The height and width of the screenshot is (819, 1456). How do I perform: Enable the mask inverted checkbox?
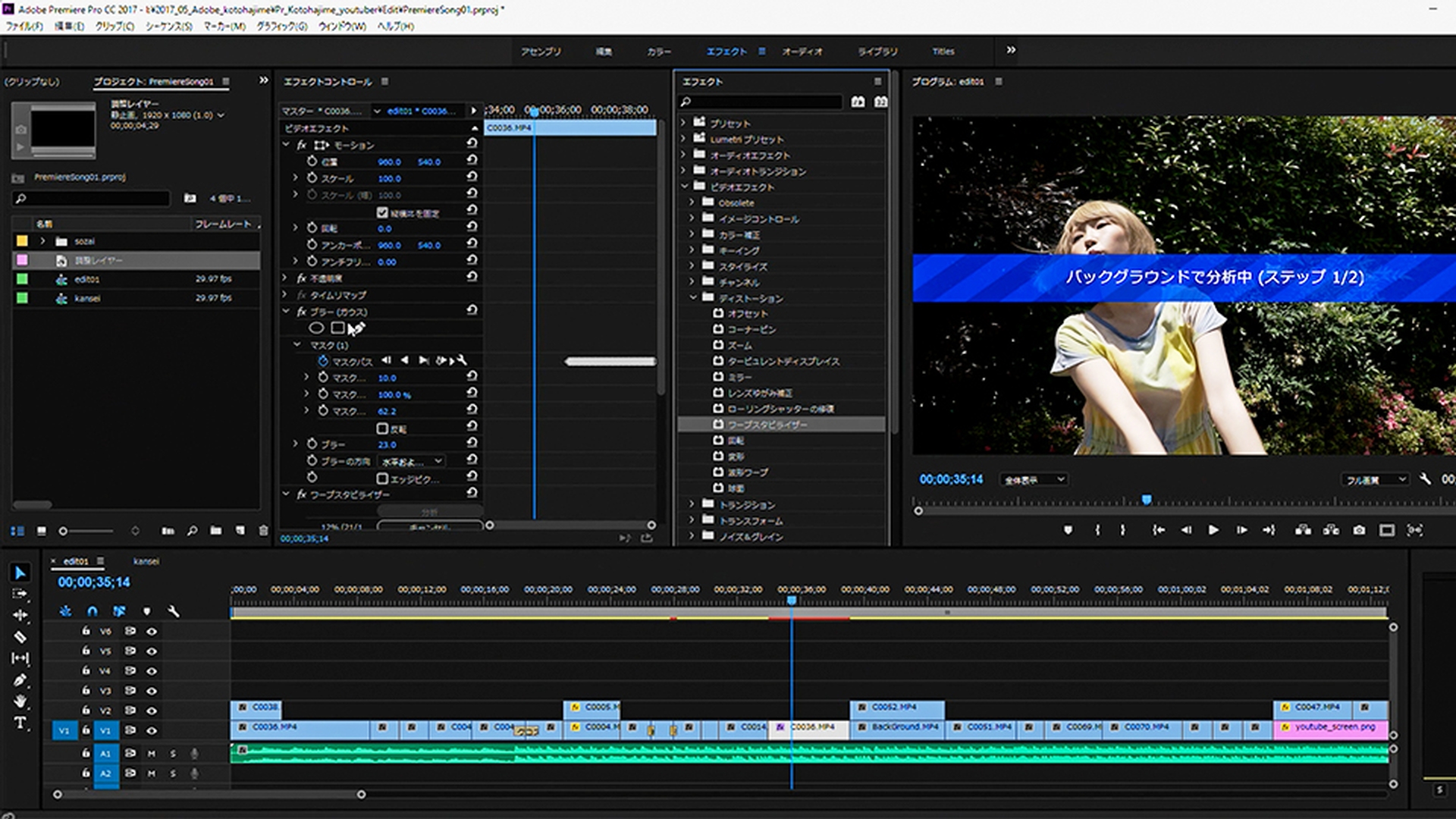coord(382,428)
